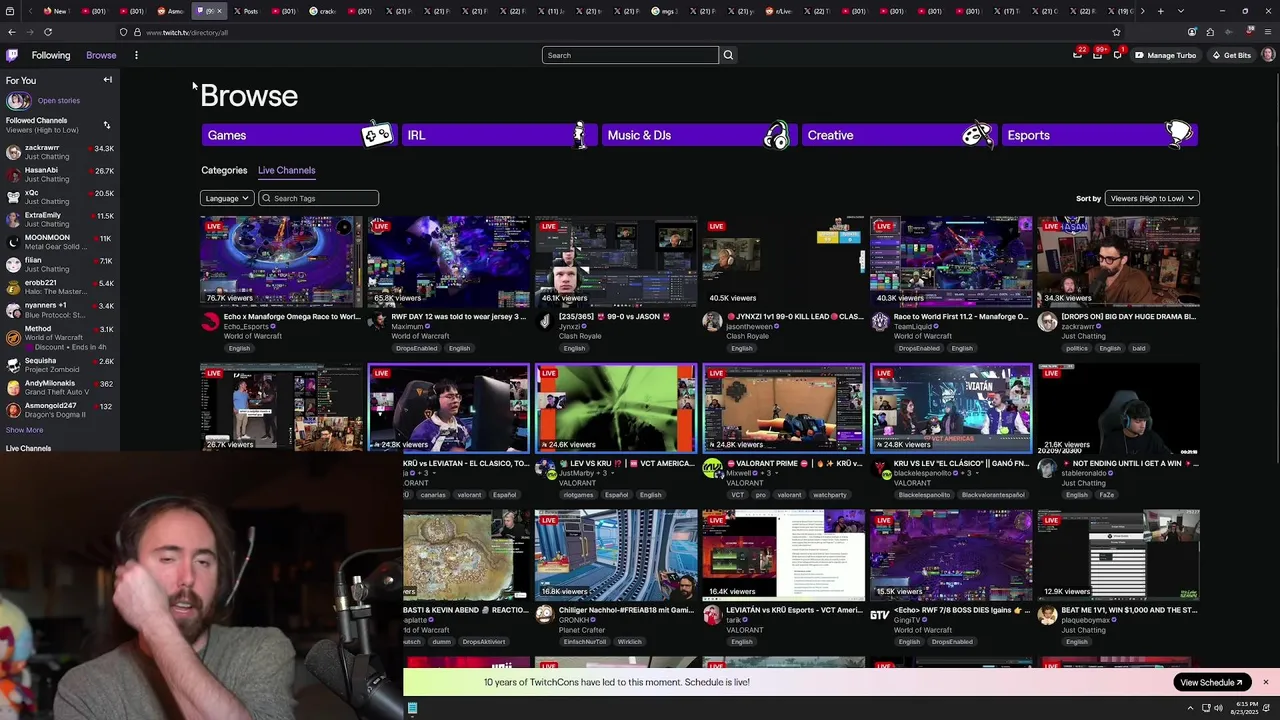The height and width of the screenshot is (720, 1280).
Task: Click the browser URL address bar
Action: pyautogui.click(x=620, y=32)
